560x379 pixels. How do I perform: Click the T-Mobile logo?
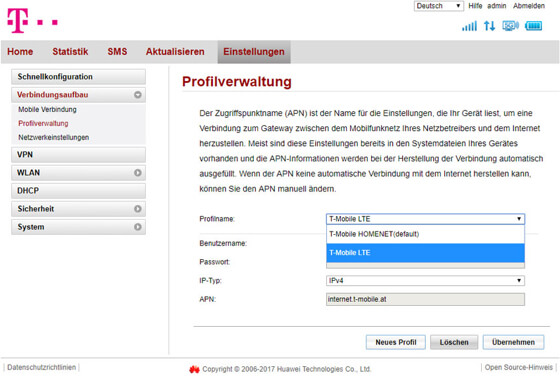(32, 21)
